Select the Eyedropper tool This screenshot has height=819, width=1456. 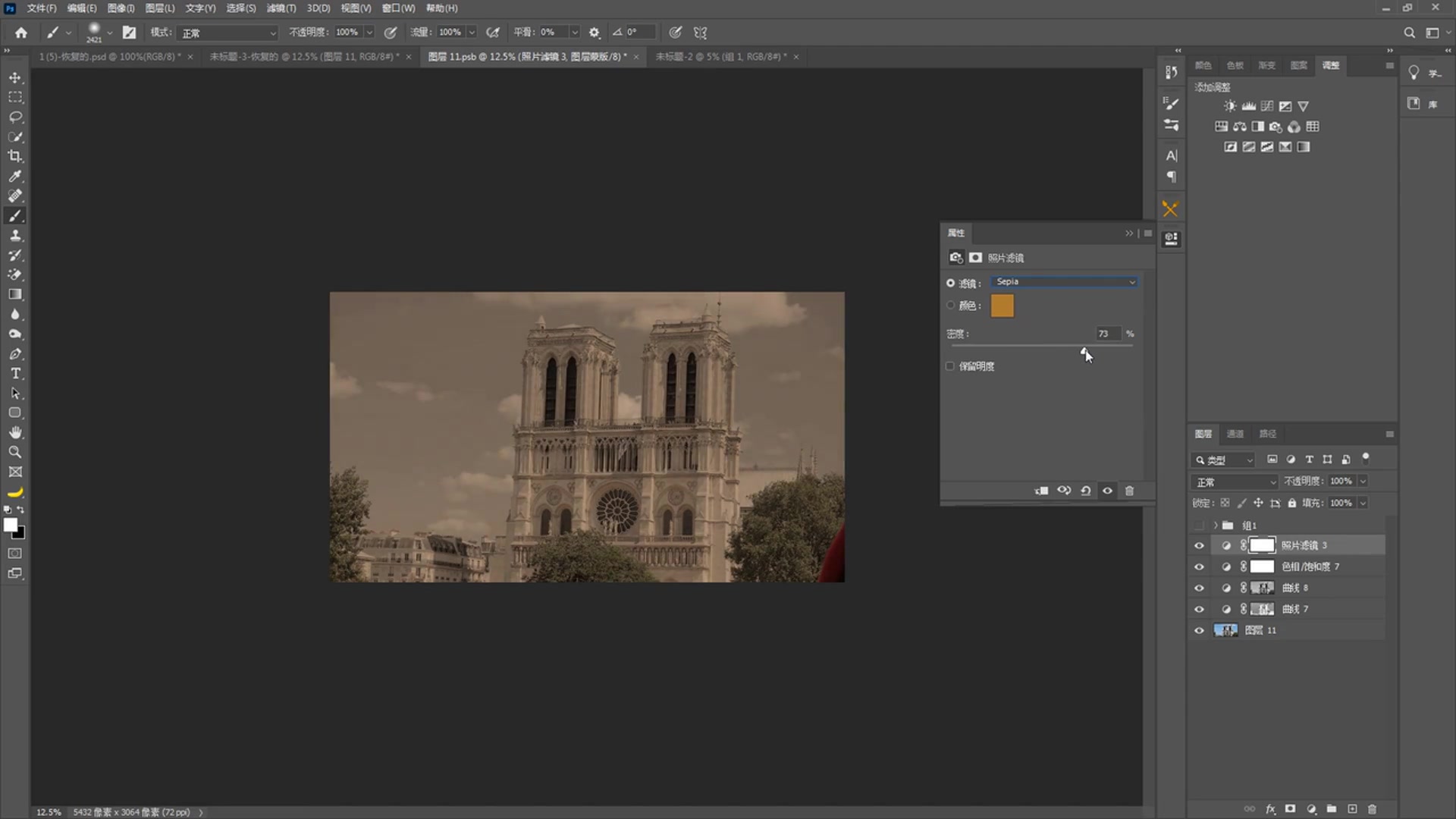[15, 176]
